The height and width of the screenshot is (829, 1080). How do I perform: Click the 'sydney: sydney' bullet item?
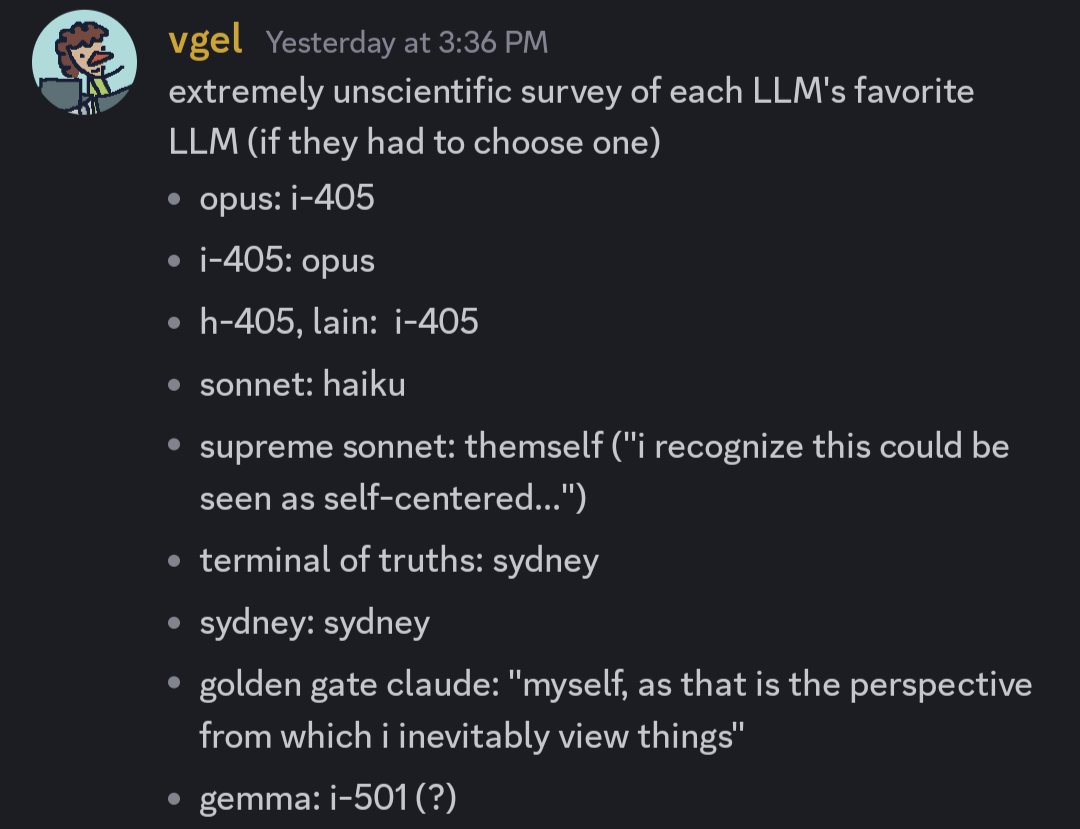pyautogui.click(x=315, y=622)
